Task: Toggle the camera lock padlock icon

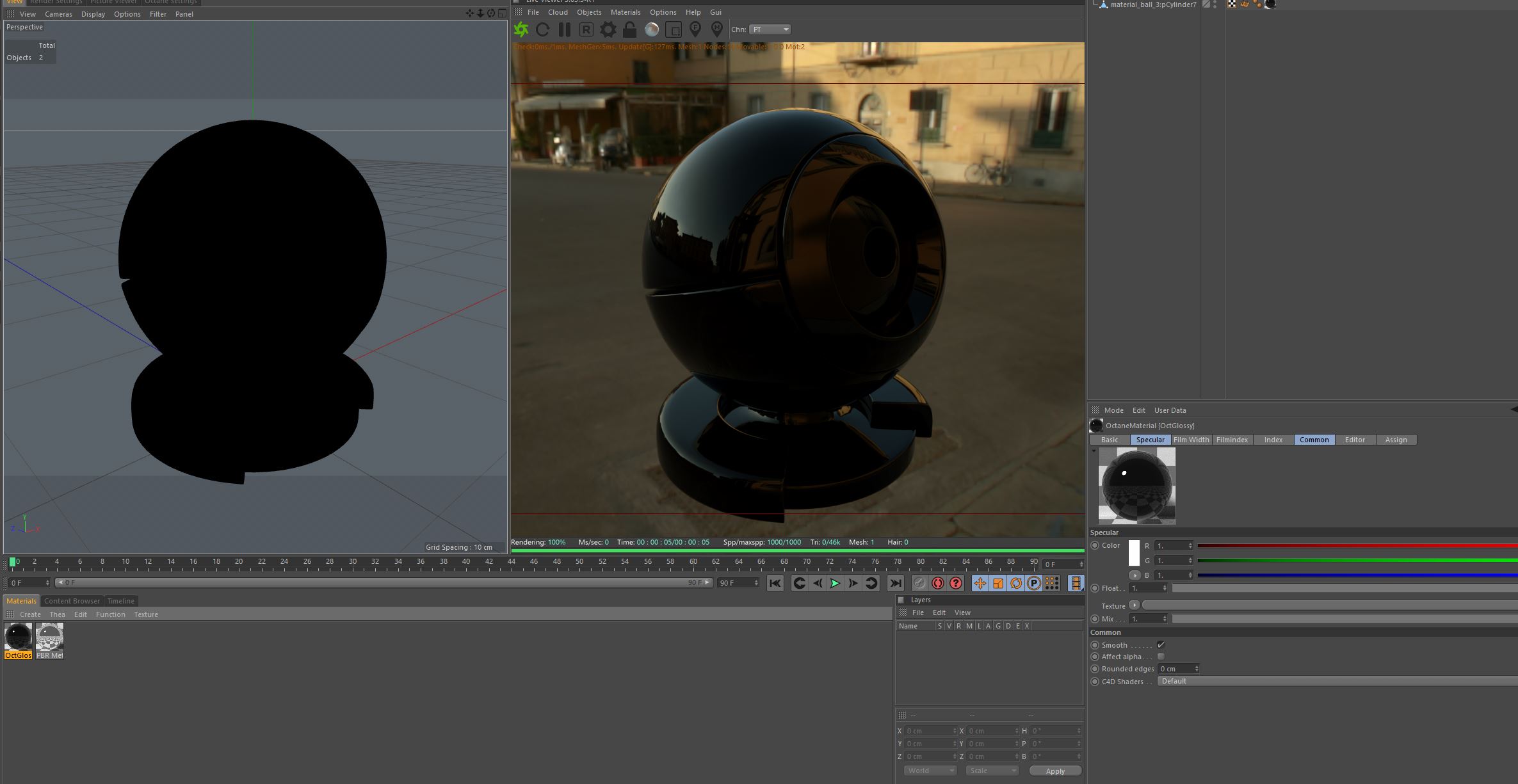Action: [629, 29]
